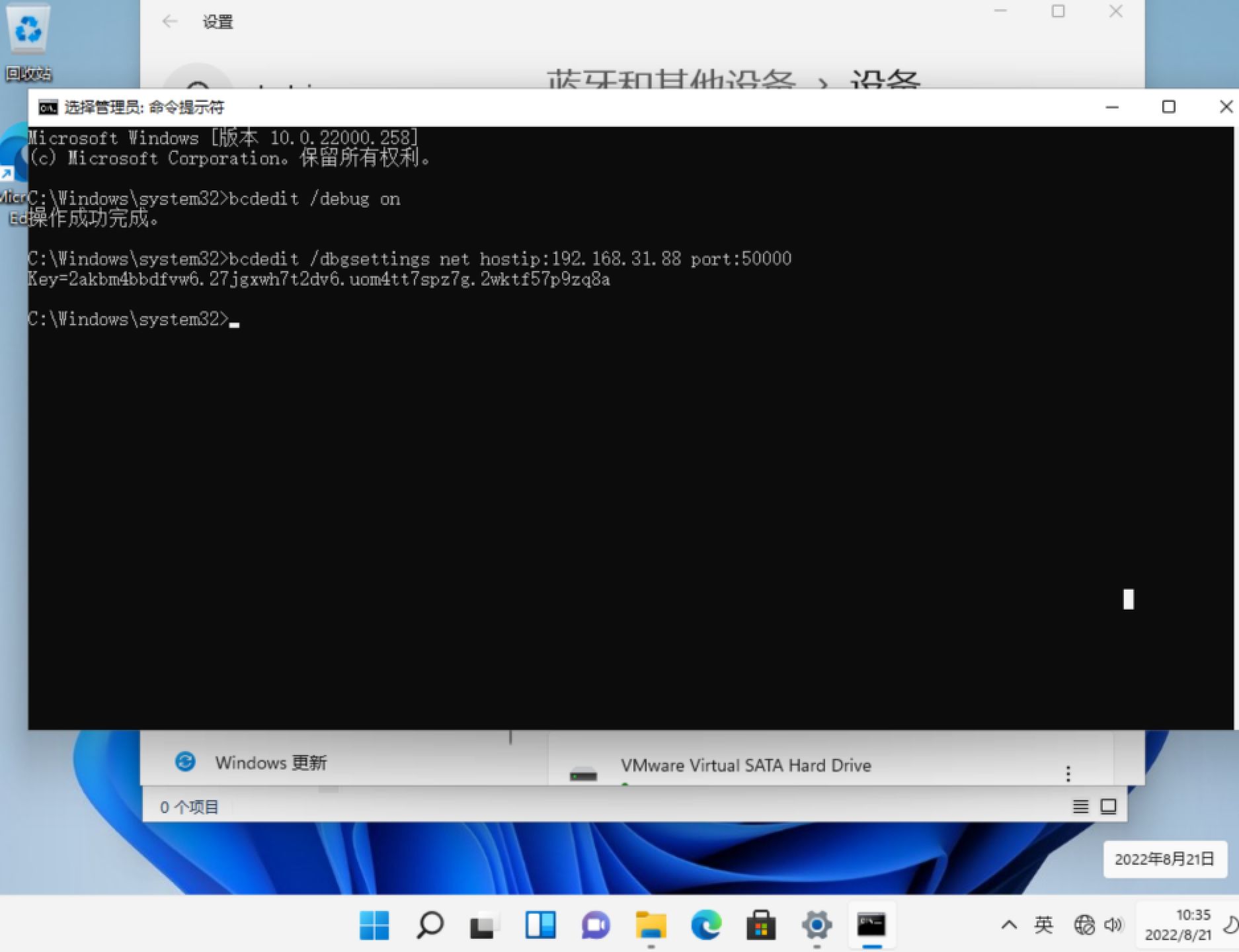
Task: Open the 英 input language switcher
Action: pos(1045,925)
